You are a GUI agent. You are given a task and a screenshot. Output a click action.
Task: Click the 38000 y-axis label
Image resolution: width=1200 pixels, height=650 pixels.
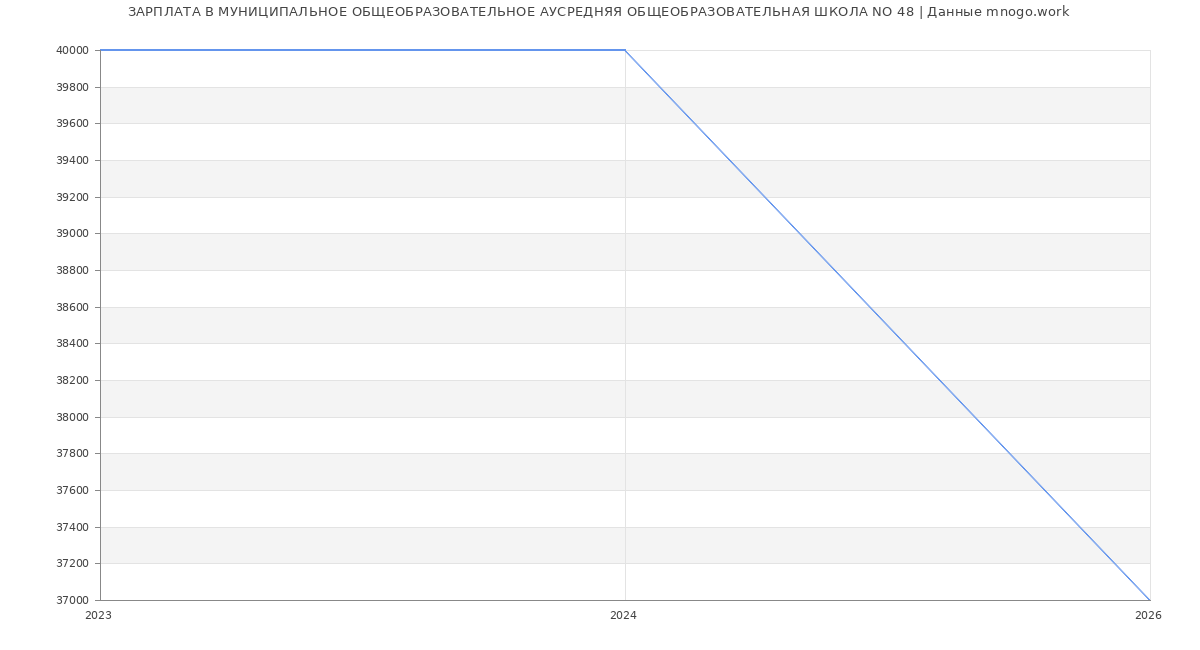(73, 417)
